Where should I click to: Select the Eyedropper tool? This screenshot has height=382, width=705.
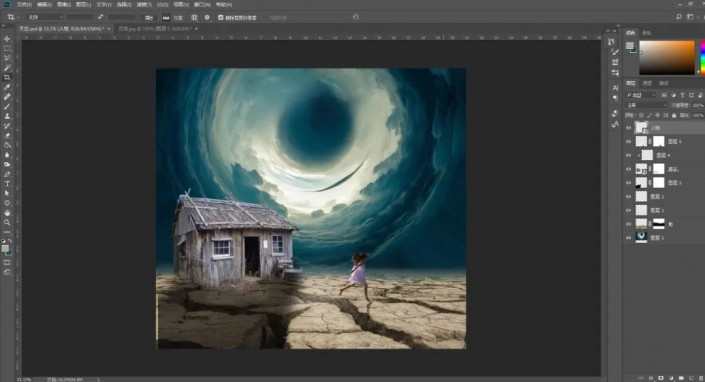tap(7, 87)
